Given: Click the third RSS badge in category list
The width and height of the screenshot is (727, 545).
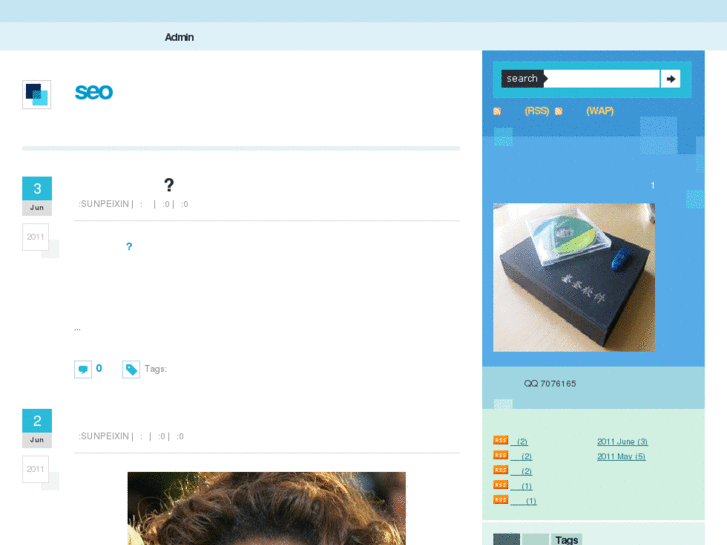Looking at the screenshot, I should [501, 470].
